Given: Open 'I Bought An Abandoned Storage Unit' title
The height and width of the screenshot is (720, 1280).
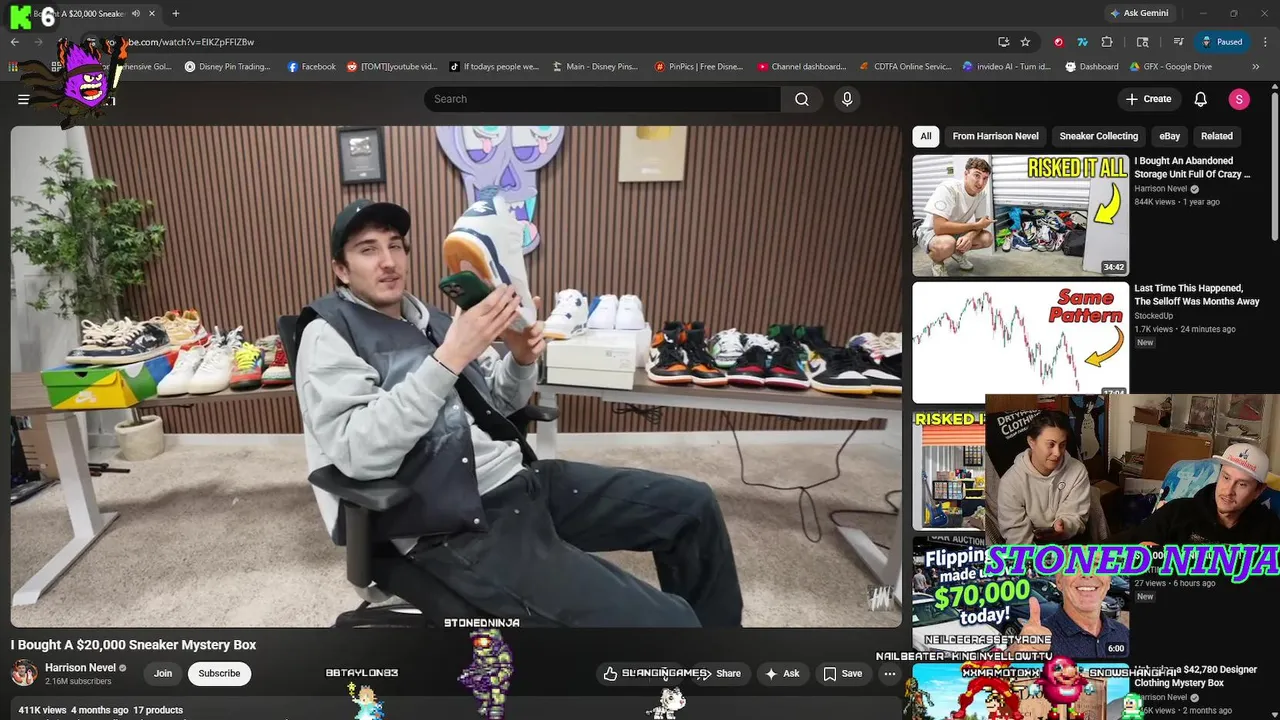Looking at the screenshot, I should click(1192, 167).
